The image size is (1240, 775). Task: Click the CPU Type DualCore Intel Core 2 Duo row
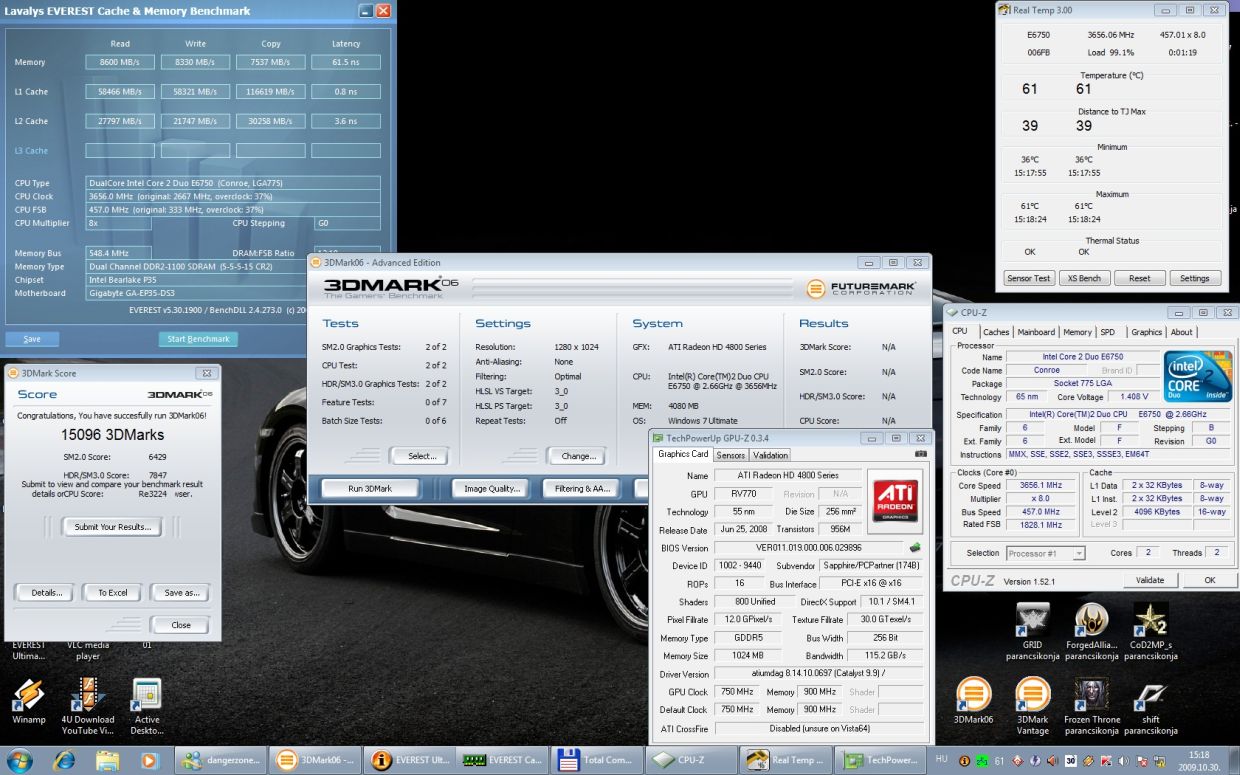tap(233, 183)
